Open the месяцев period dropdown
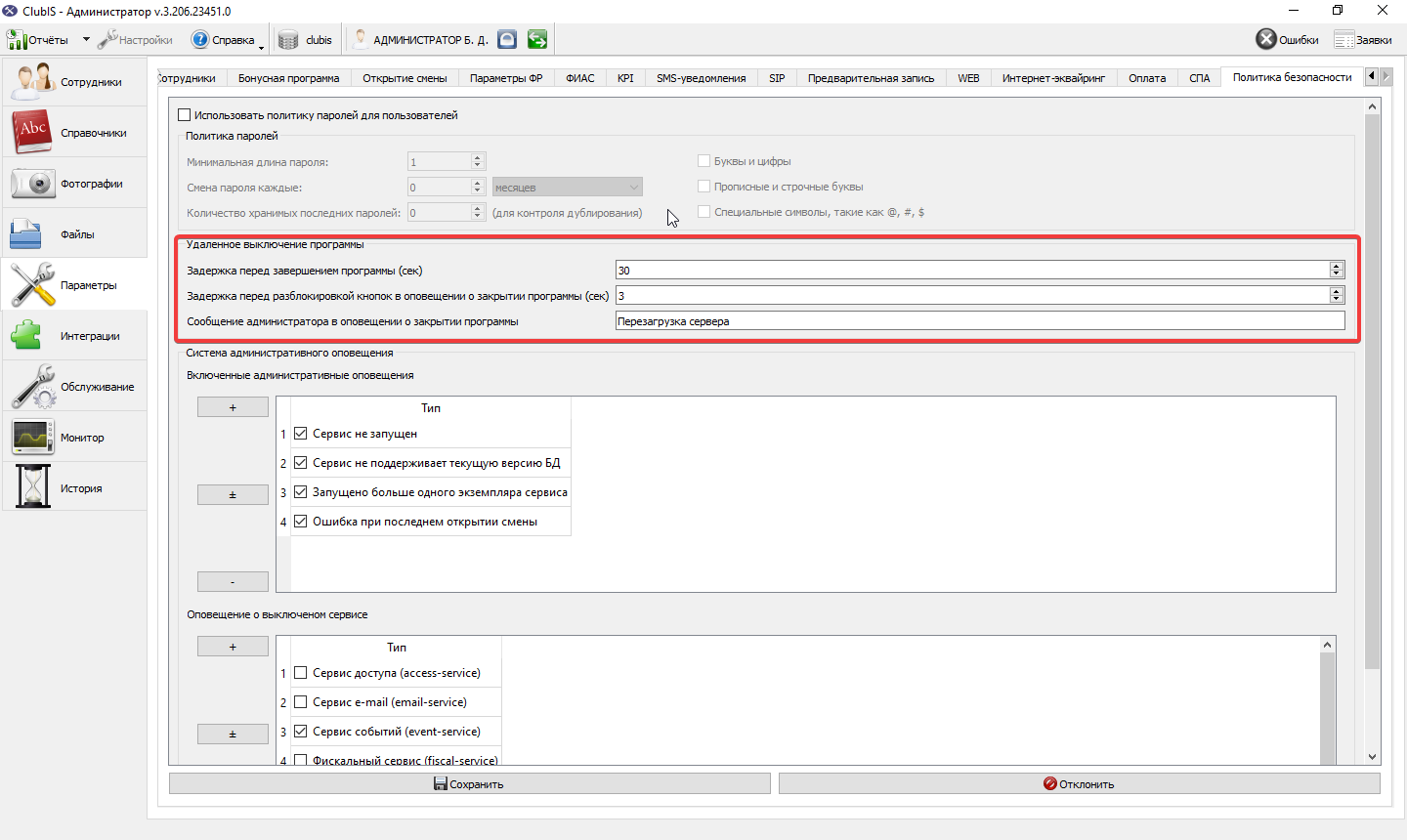Image resolution: width=1407 pixels, height=840 pixels. coord(567,188)
